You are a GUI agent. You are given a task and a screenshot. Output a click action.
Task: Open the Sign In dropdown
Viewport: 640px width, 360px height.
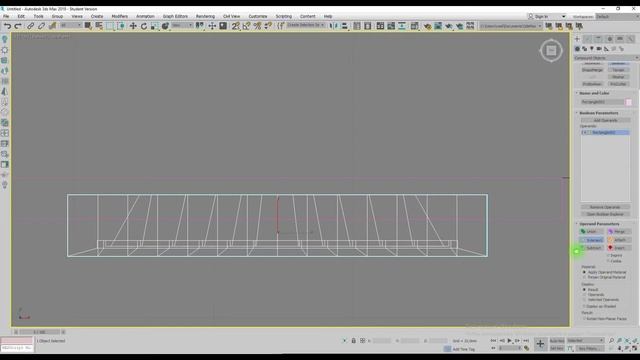pos(547,17)
